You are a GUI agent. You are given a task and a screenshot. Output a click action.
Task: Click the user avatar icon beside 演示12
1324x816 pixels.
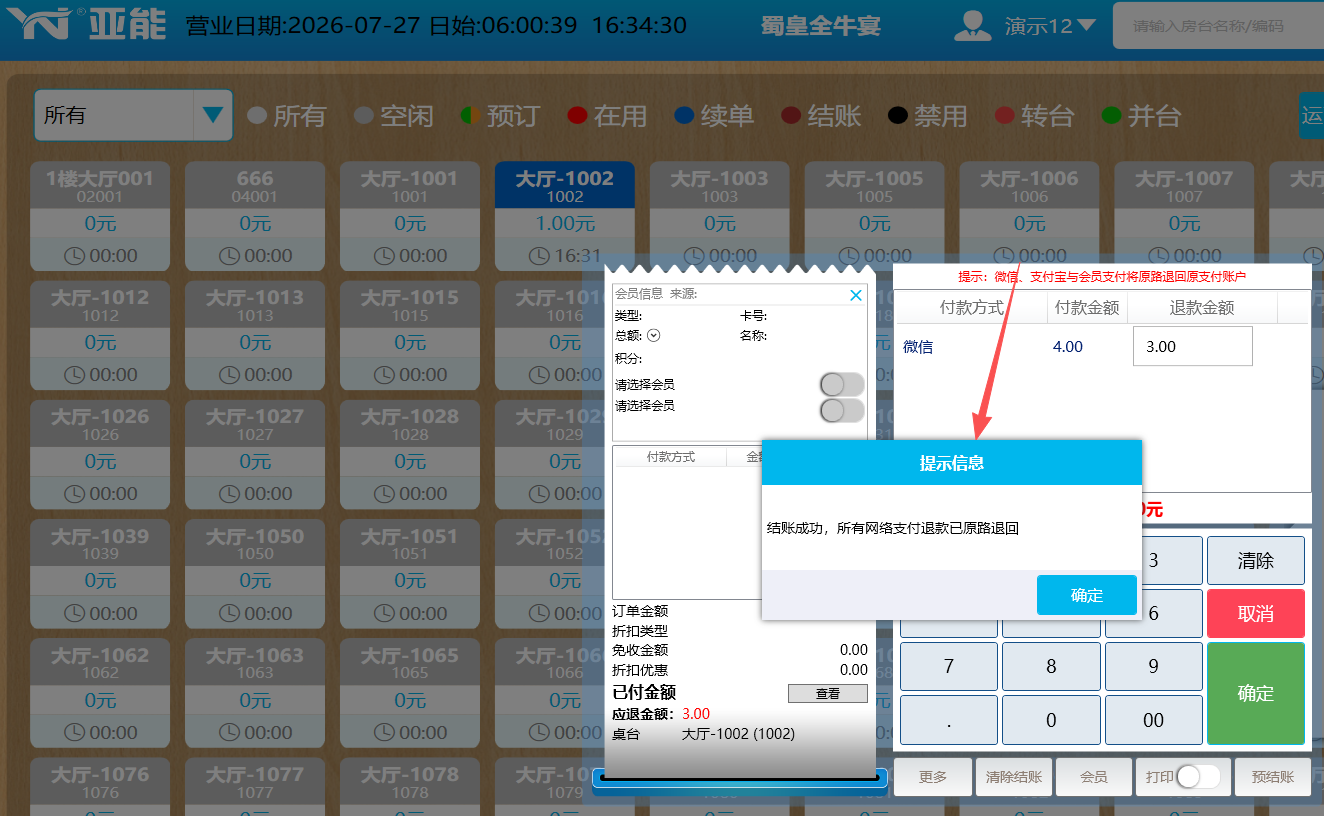[972, 25]
